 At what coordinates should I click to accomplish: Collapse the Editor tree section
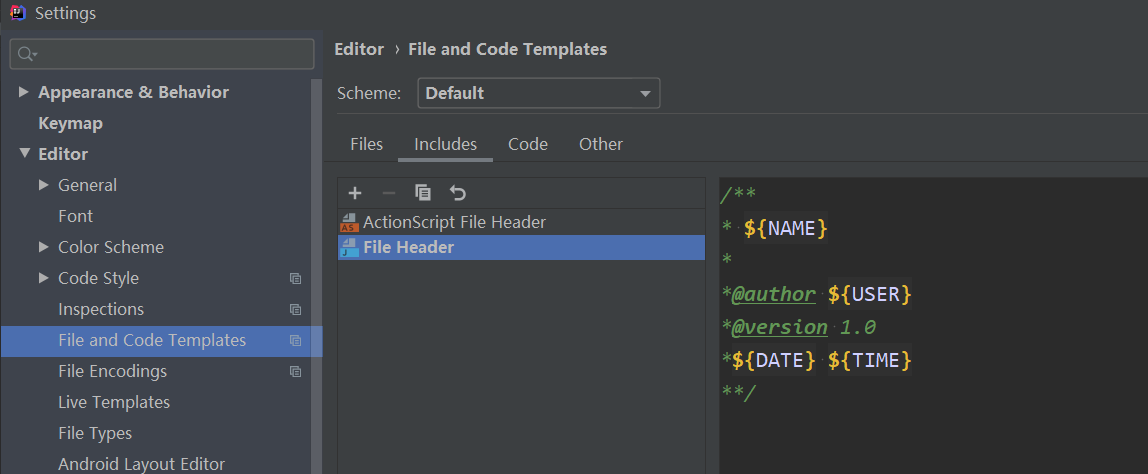[24, 154]
